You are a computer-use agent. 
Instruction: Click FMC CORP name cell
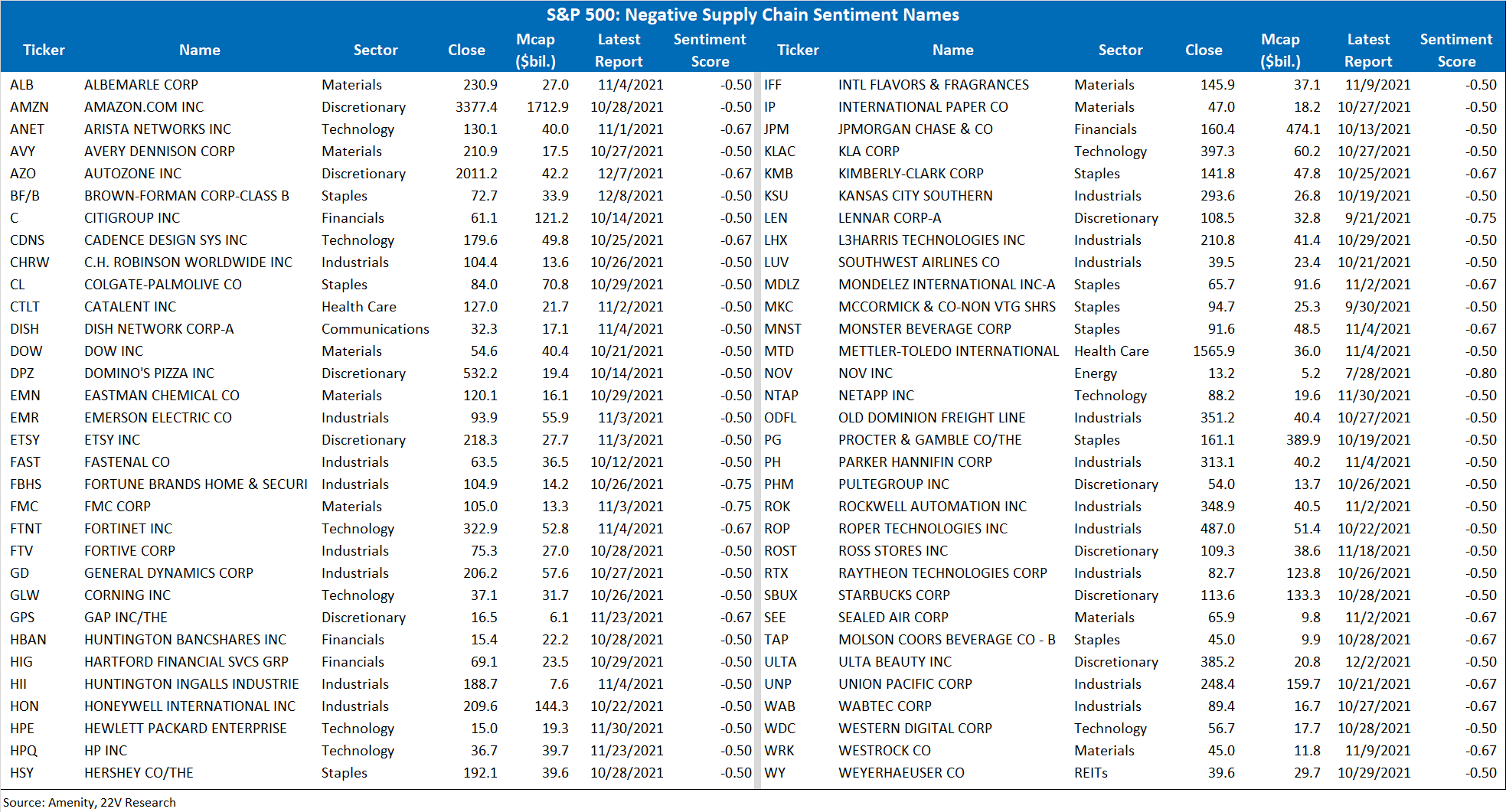[x=117, y=507]
